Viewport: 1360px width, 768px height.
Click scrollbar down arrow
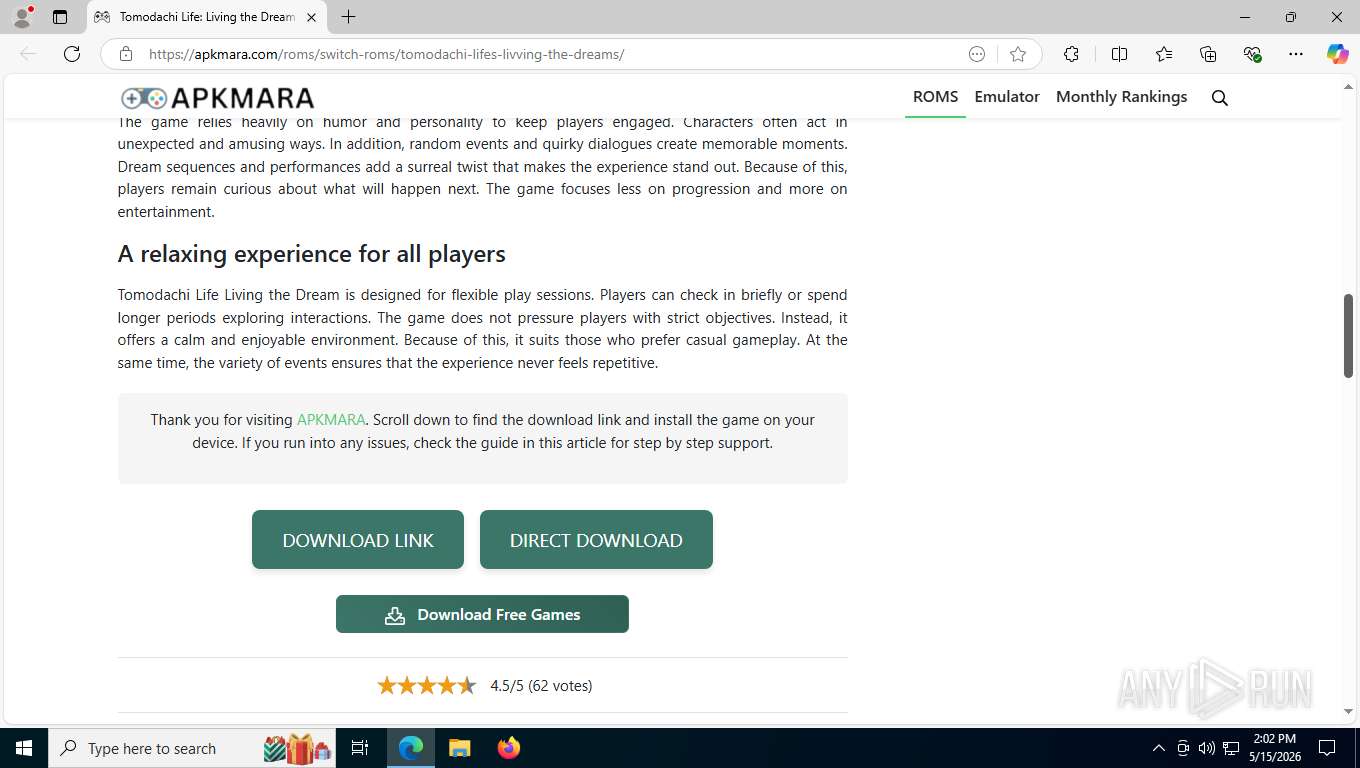pyautogui.click(x=1348, y=711)
